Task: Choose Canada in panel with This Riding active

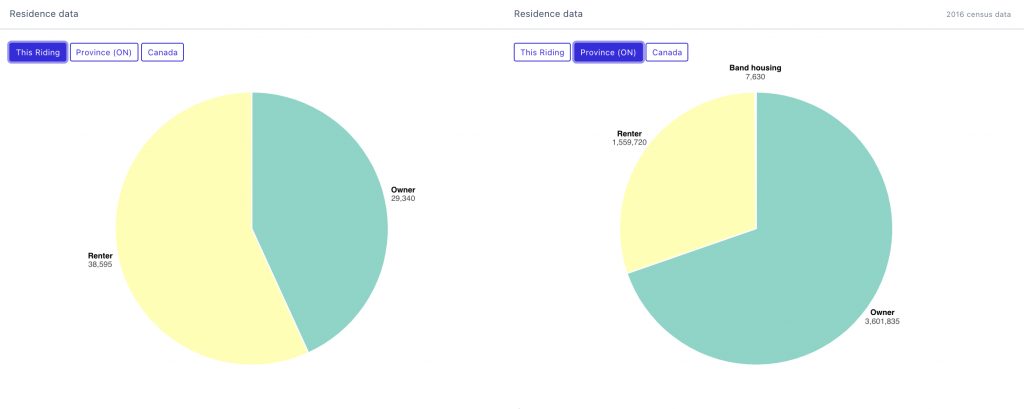Action: (162, 52)
